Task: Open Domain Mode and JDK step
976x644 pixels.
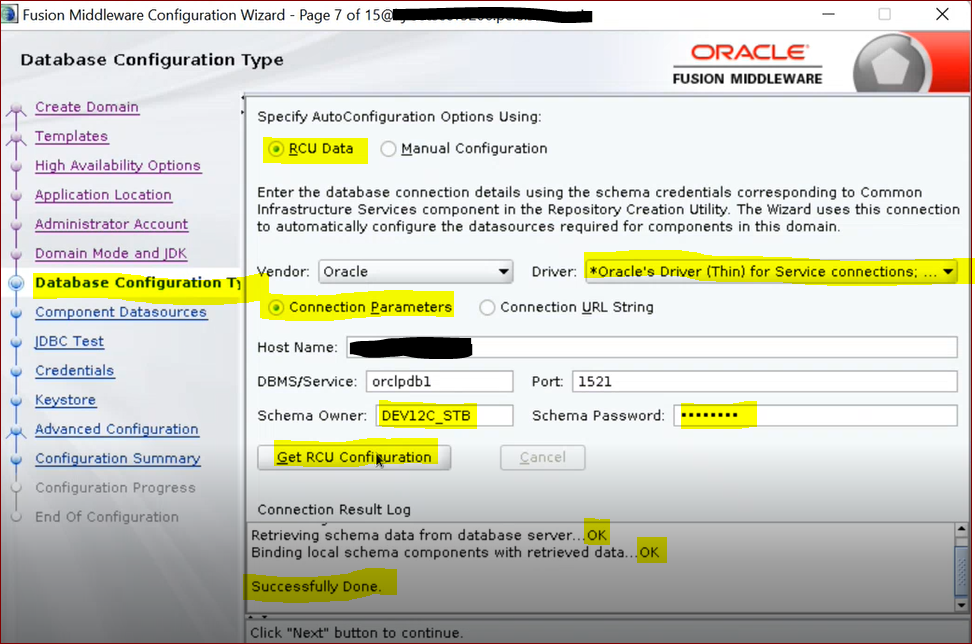Action: (111, 253)
